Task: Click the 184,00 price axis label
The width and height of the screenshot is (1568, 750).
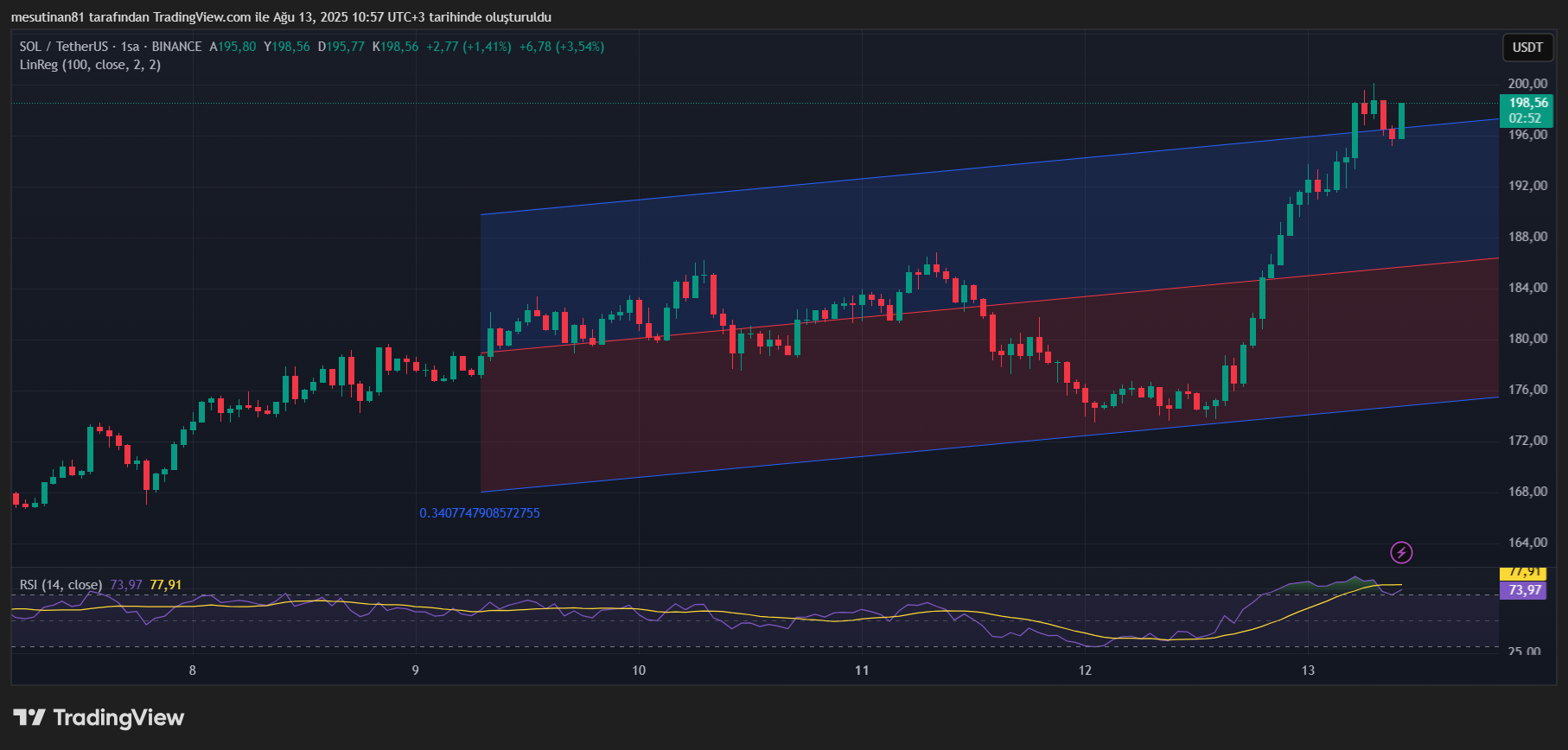Action: 1527,288
